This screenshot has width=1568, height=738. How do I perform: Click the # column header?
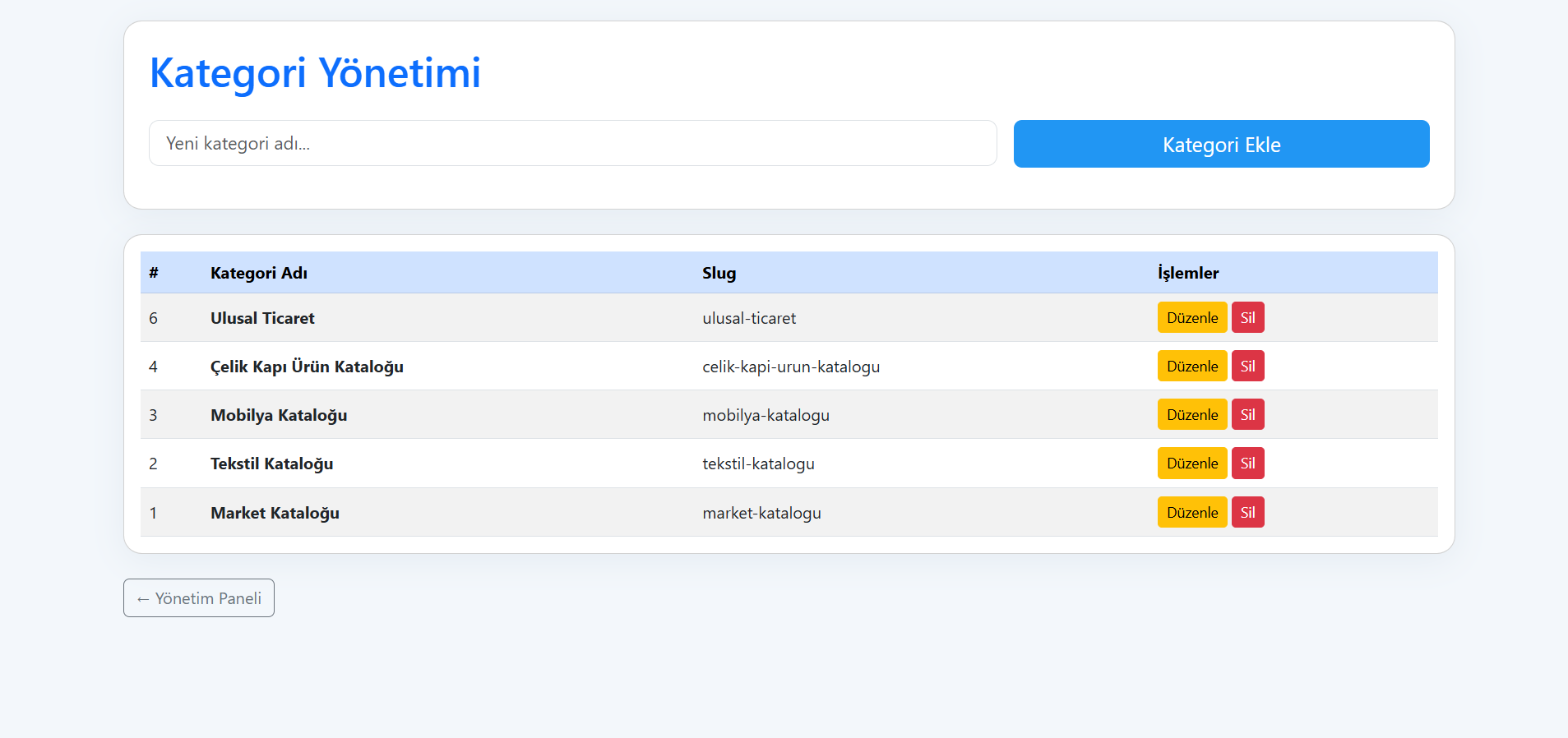(x=154, y=273)
